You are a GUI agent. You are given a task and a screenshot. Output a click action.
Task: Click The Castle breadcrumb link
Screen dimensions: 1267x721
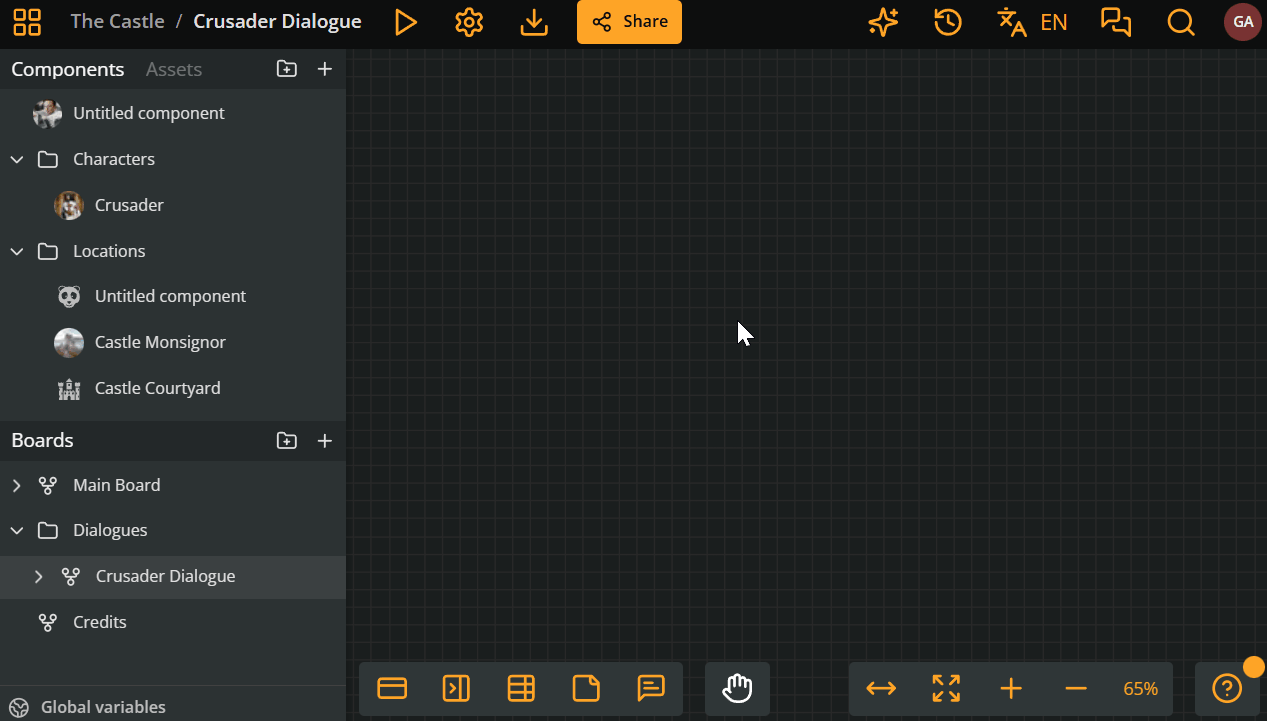pos(117,22)
